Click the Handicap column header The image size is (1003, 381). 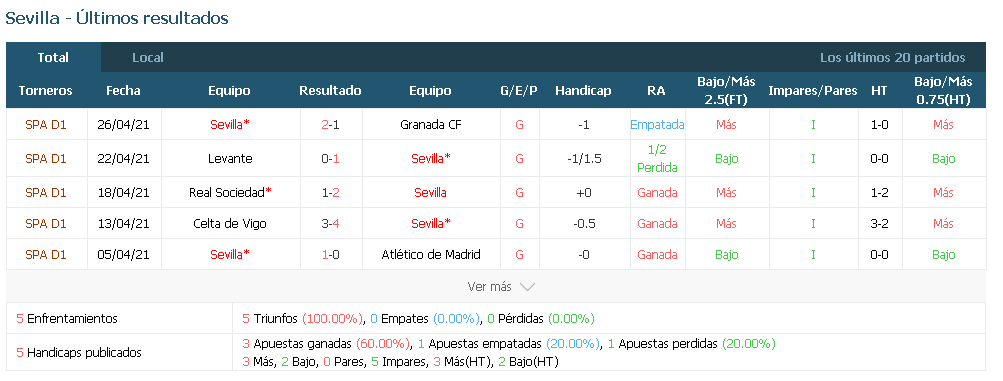click(x=583, y=91)
